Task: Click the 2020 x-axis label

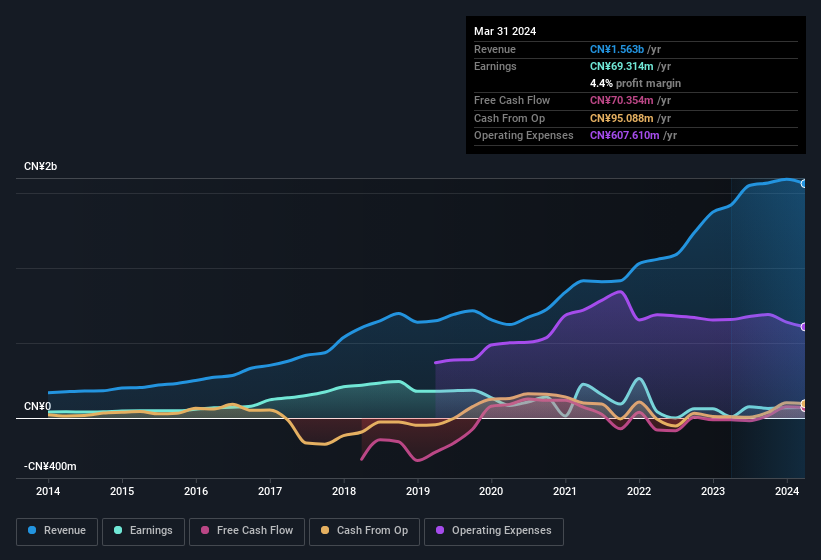Action: [491, 491]
